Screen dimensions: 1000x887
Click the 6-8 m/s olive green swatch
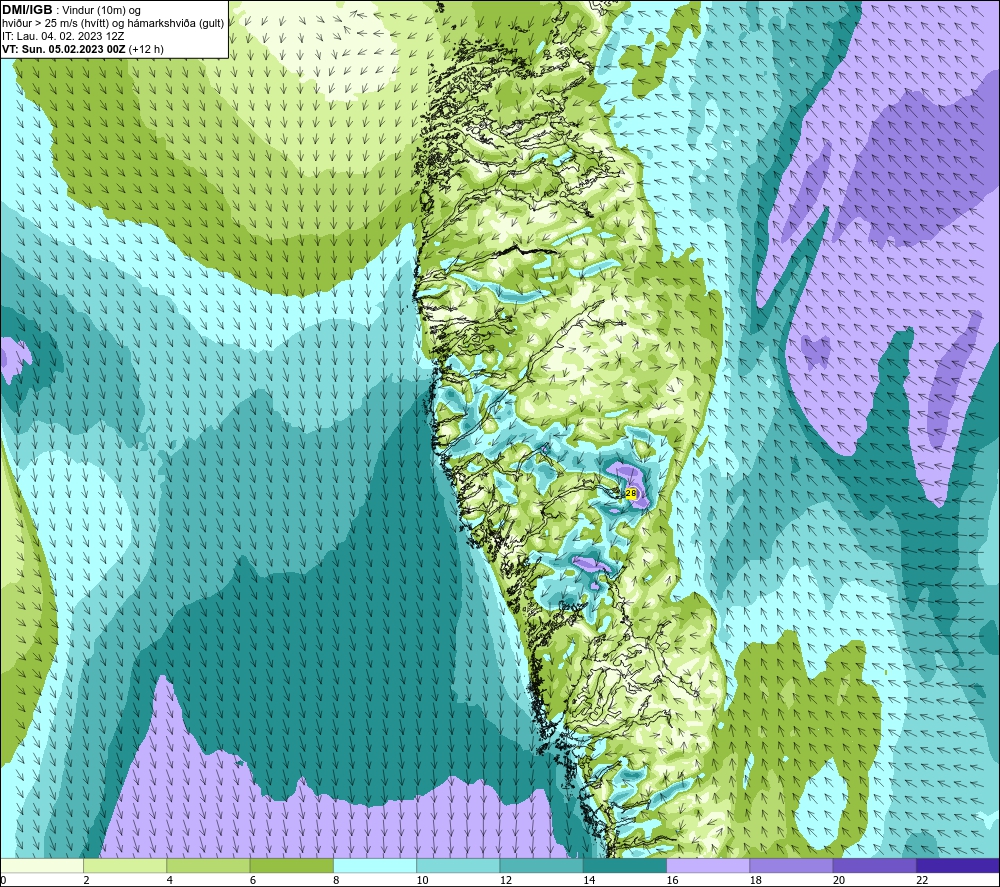pos(291,865)
